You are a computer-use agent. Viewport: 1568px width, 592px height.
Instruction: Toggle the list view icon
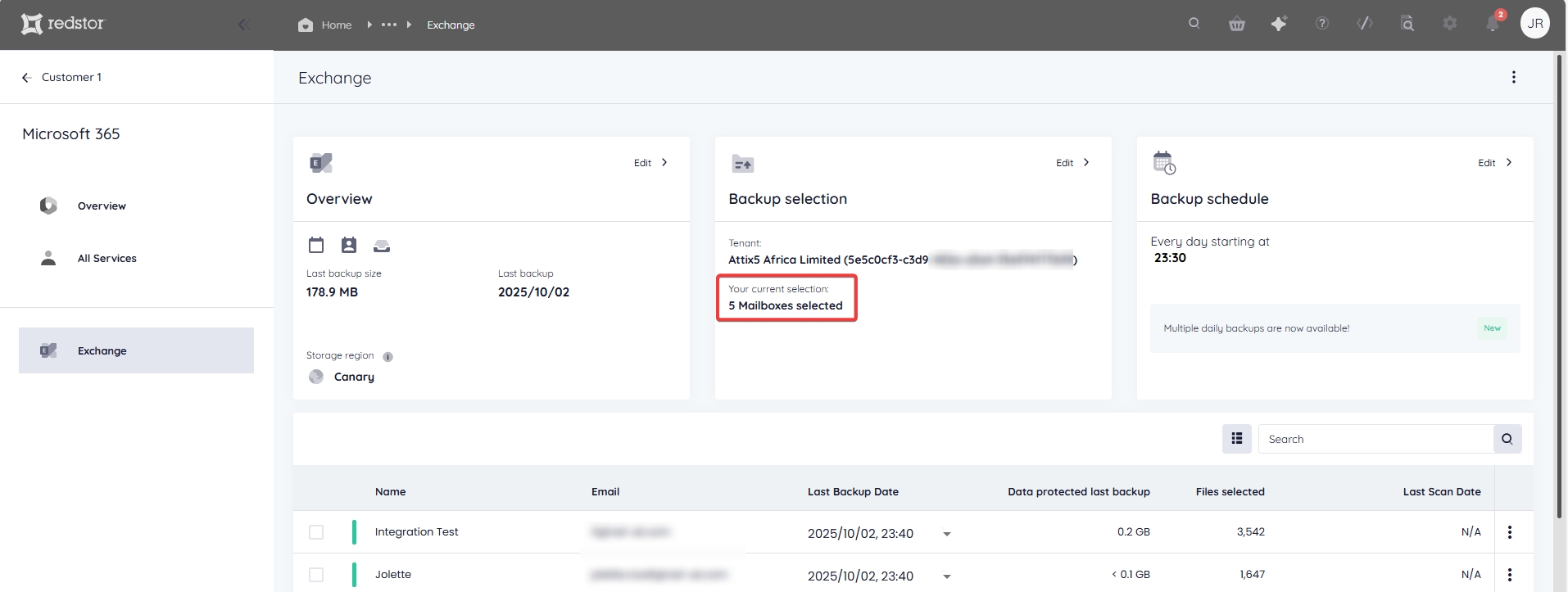coord(1237,439)
